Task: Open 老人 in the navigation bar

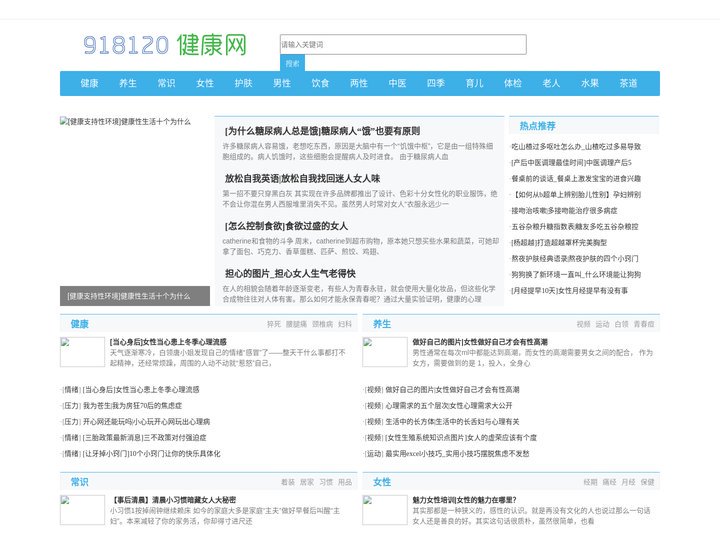Action: point(551,83)
